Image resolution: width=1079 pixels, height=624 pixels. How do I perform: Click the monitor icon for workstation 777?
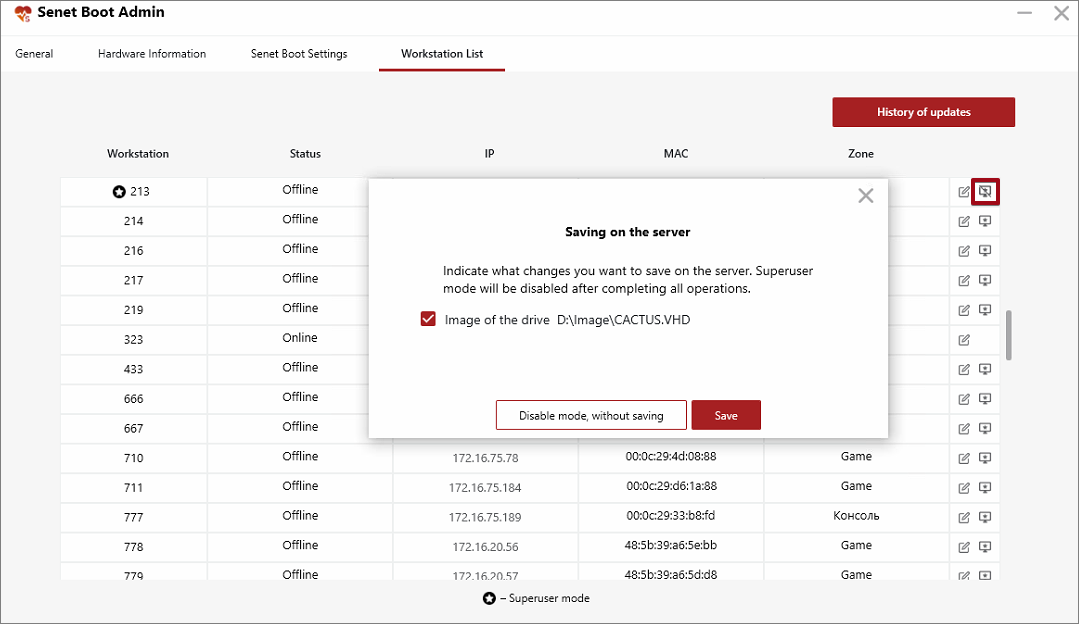pos(985,517)
